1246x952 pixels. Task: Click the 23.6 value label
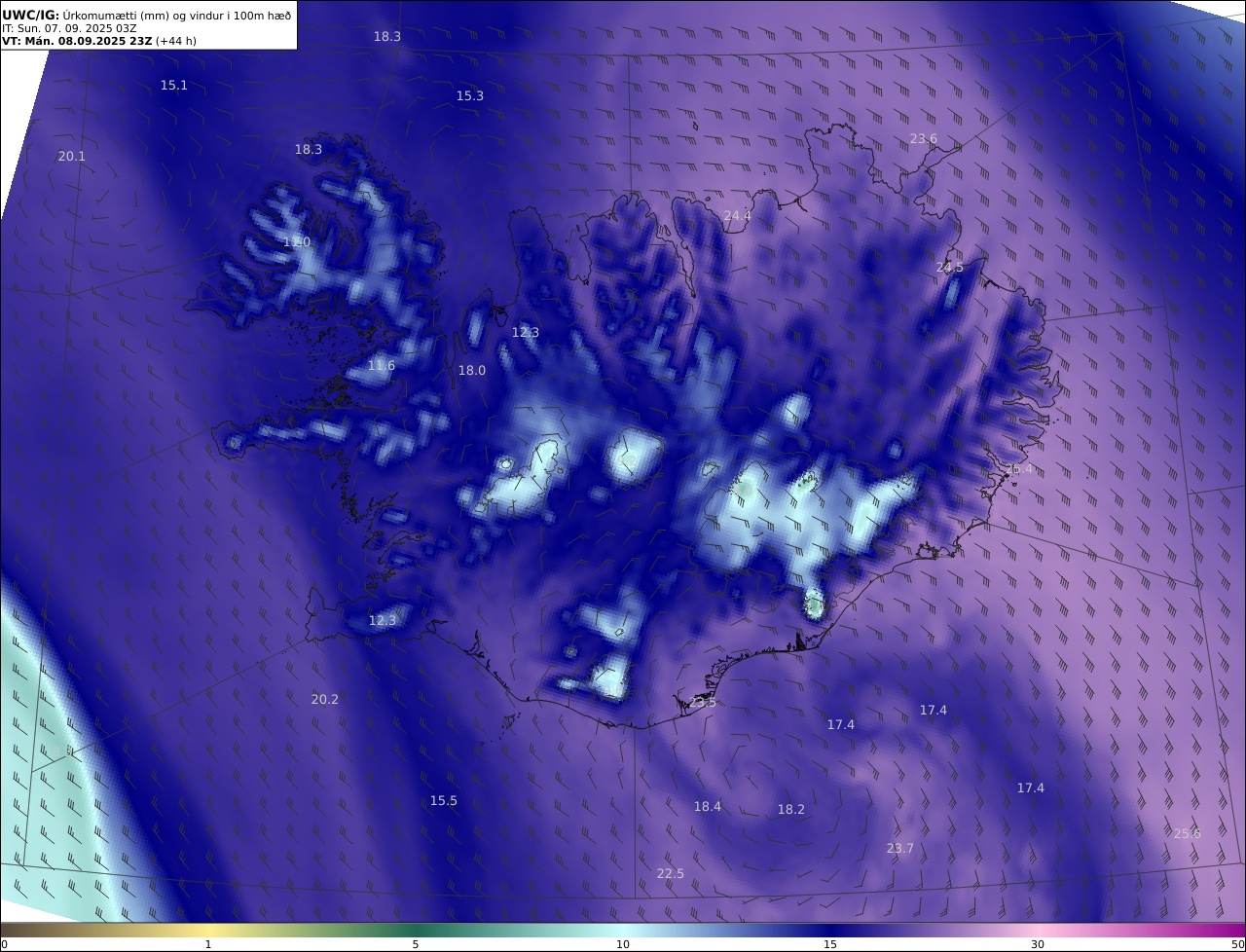click(924, 139)
